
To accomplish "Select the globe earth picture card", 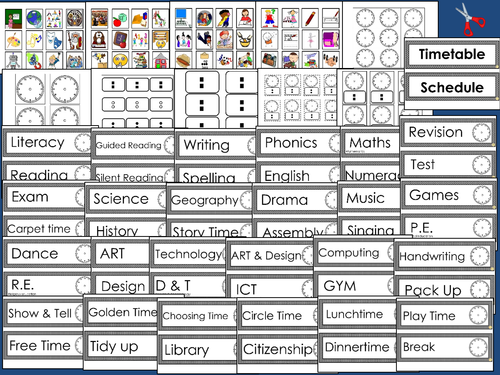I will [x=34, y=19].
